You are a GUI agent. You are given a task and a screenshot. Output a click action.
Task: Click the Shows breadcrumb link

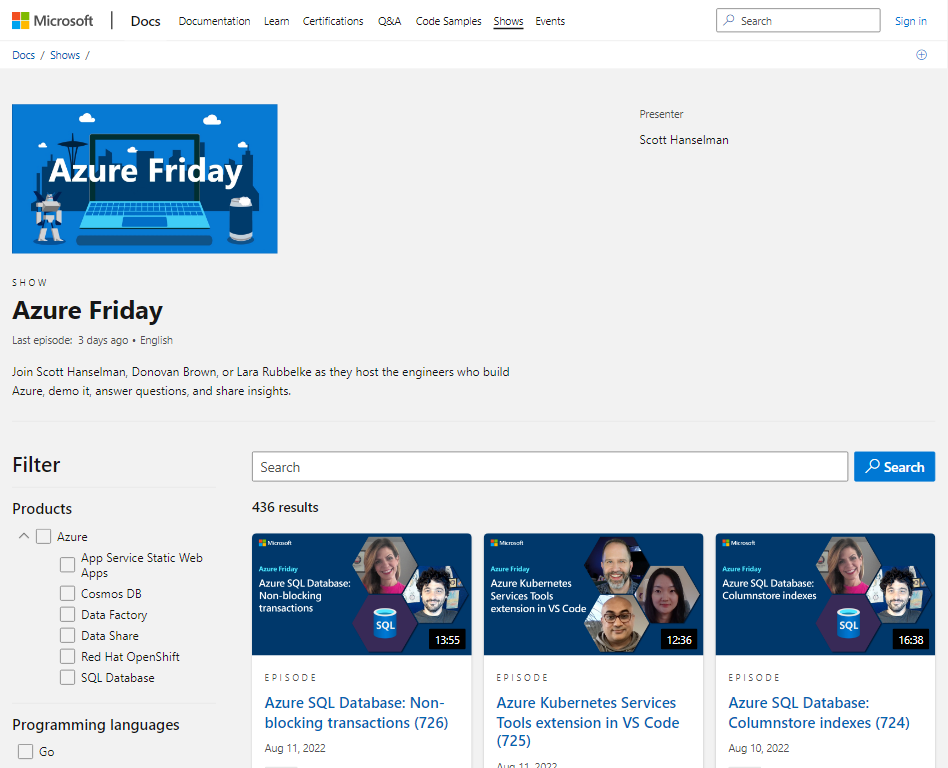[x=65, y=55]
